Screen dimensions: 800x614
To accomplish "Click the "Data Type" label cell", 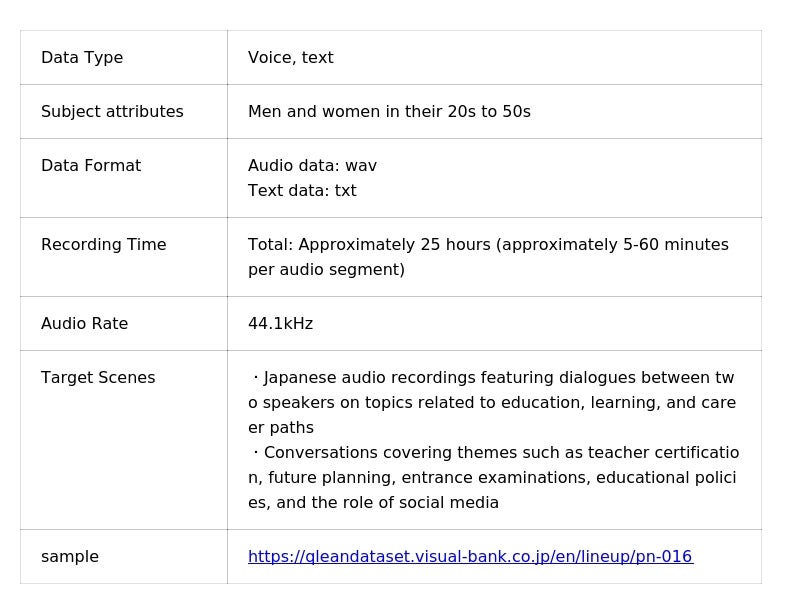I will click(82, 58).
